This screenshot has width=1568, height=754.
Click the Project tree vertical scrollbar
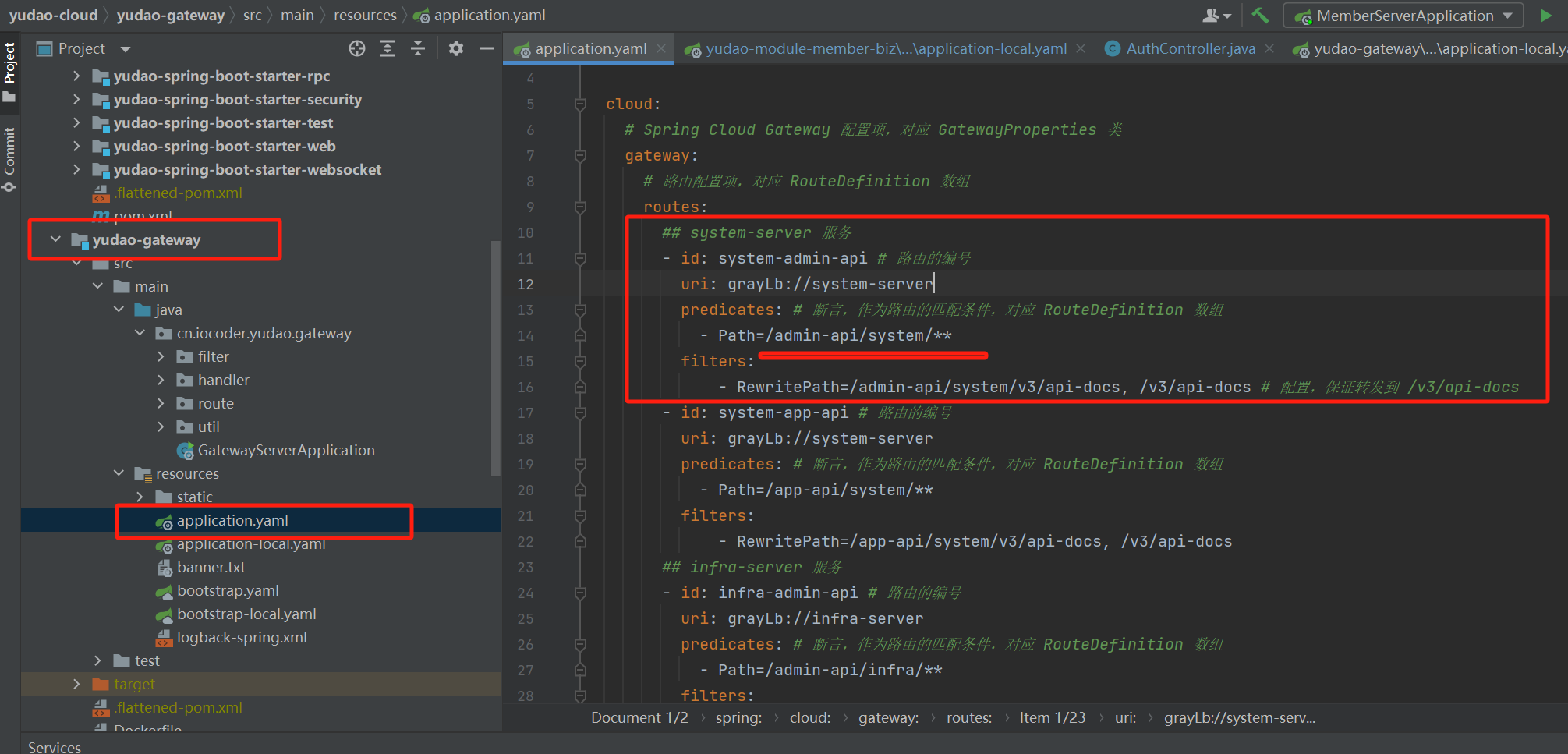pyautogui.click(x=495, y=359)
